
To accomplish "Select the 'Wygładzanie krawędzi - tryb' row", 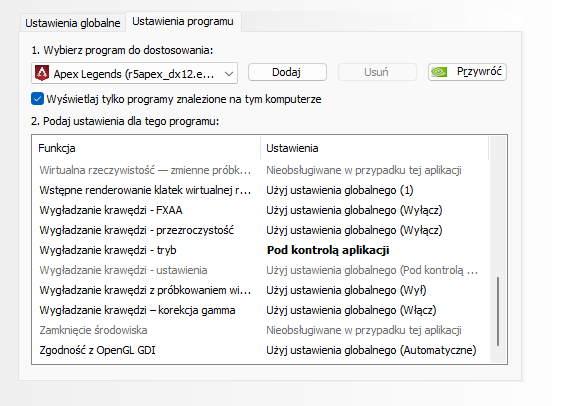I will (260, 250).
